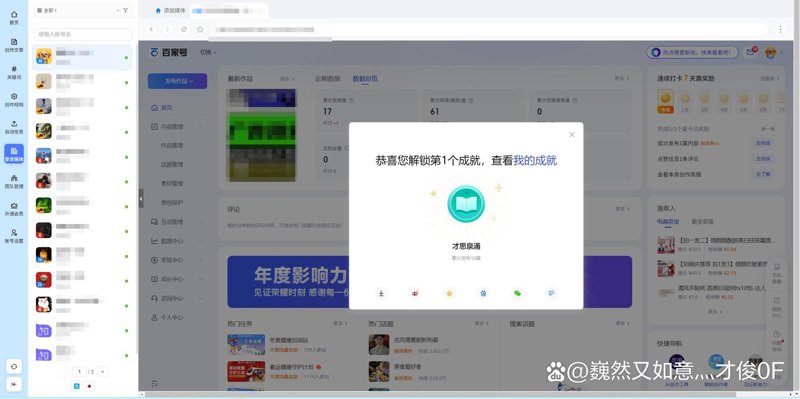
Task: Share achievement to WeChat
Action: point(517,293)
